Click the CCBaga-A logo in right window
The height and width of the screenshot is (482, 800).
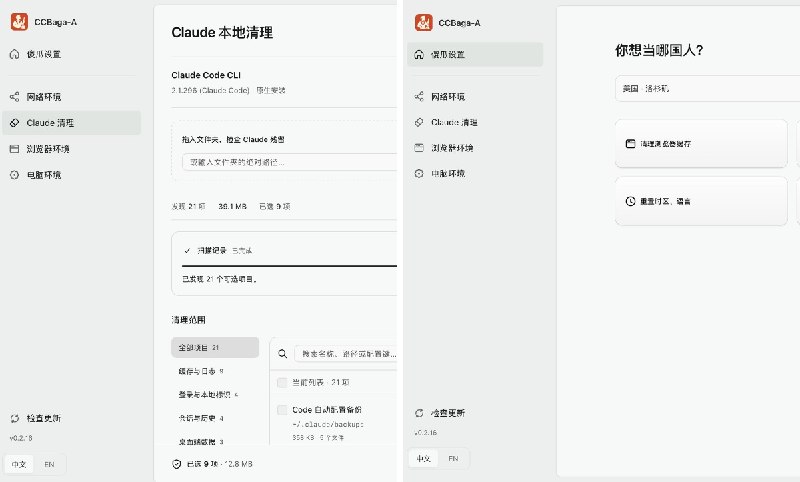pos(423,22)
